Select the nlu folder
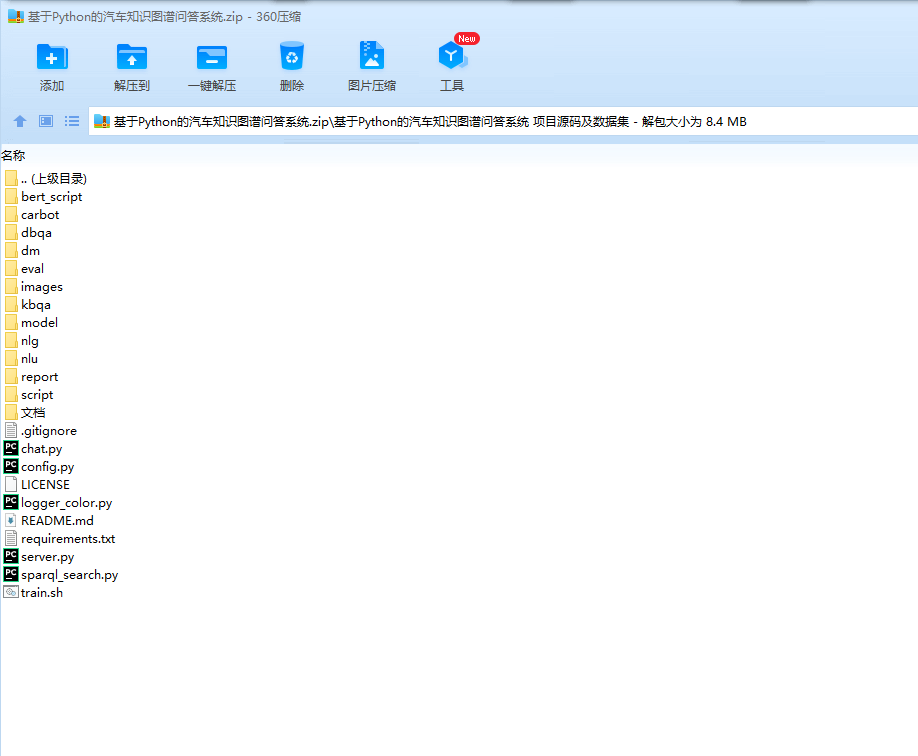This screenshot has height=756, width=918. click(21, 359)
